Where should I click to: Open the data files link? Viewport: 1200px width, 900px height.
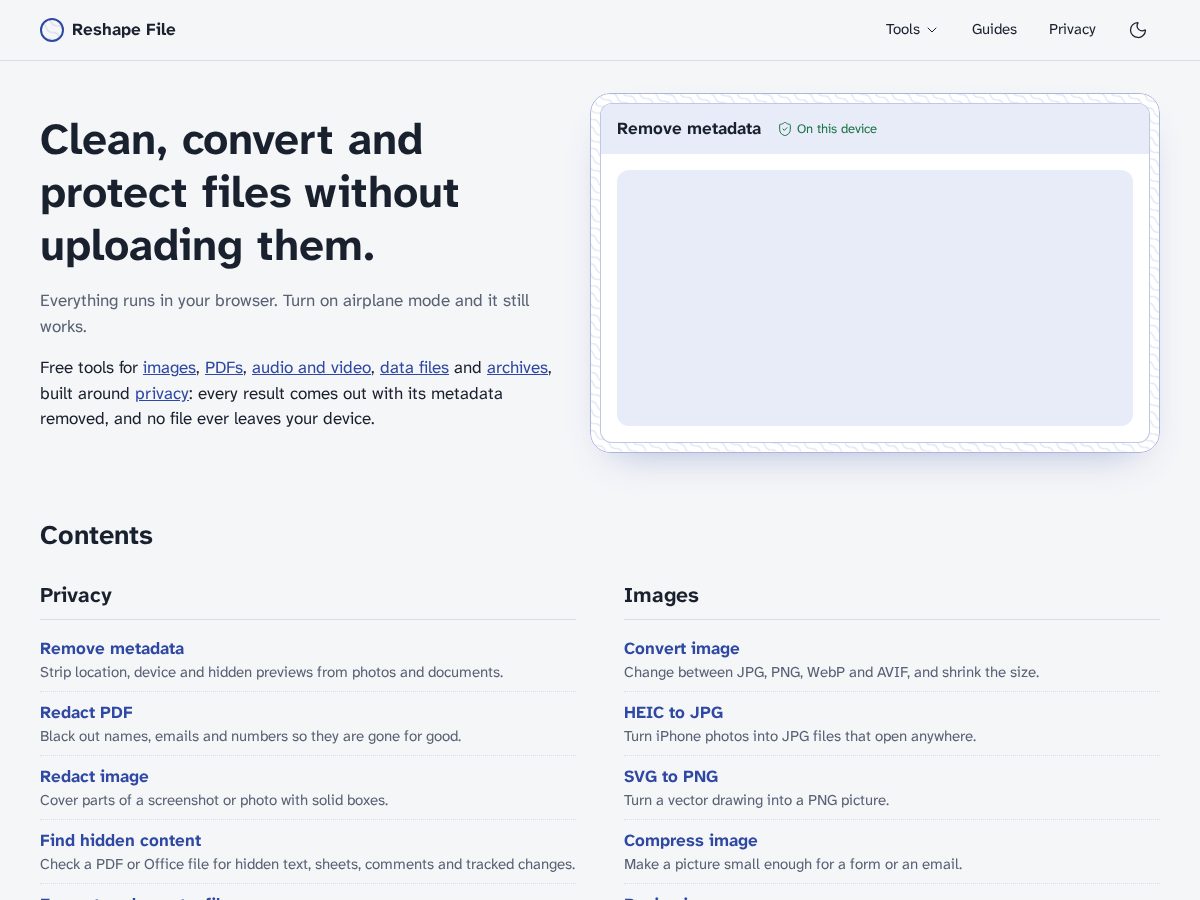(414, 368)
